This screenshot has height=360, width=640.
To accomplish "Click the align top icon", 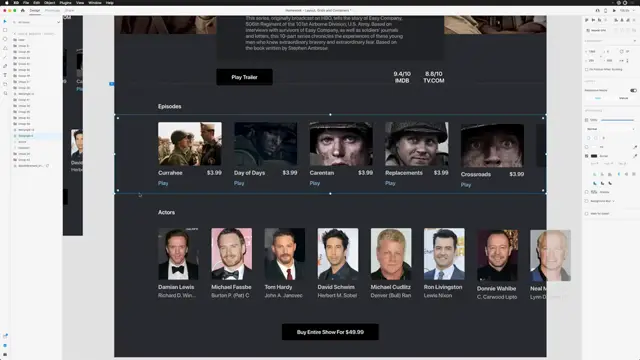I will [587, 20].
